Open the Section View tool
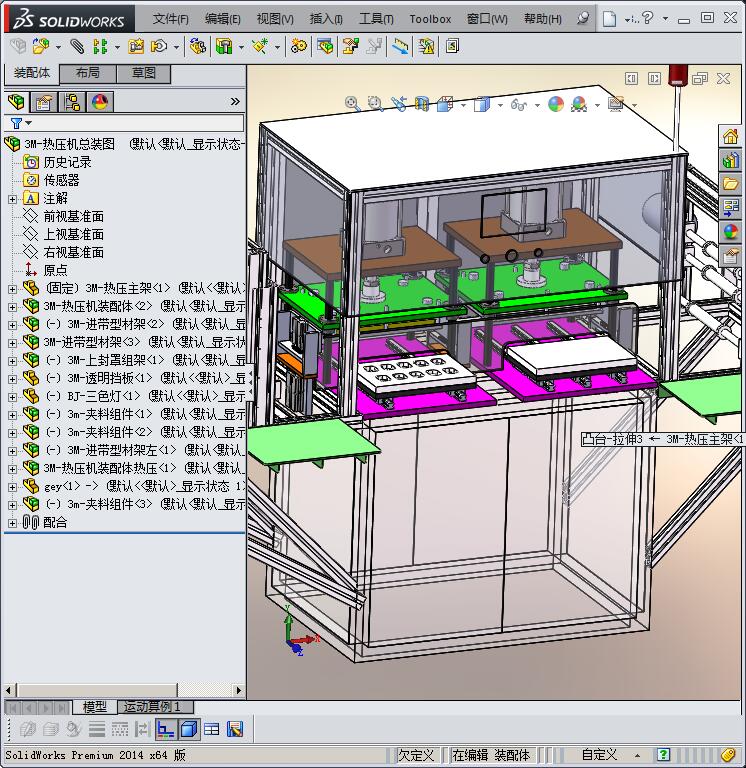Viewport: 746px width, 768px height. point(422,103)
